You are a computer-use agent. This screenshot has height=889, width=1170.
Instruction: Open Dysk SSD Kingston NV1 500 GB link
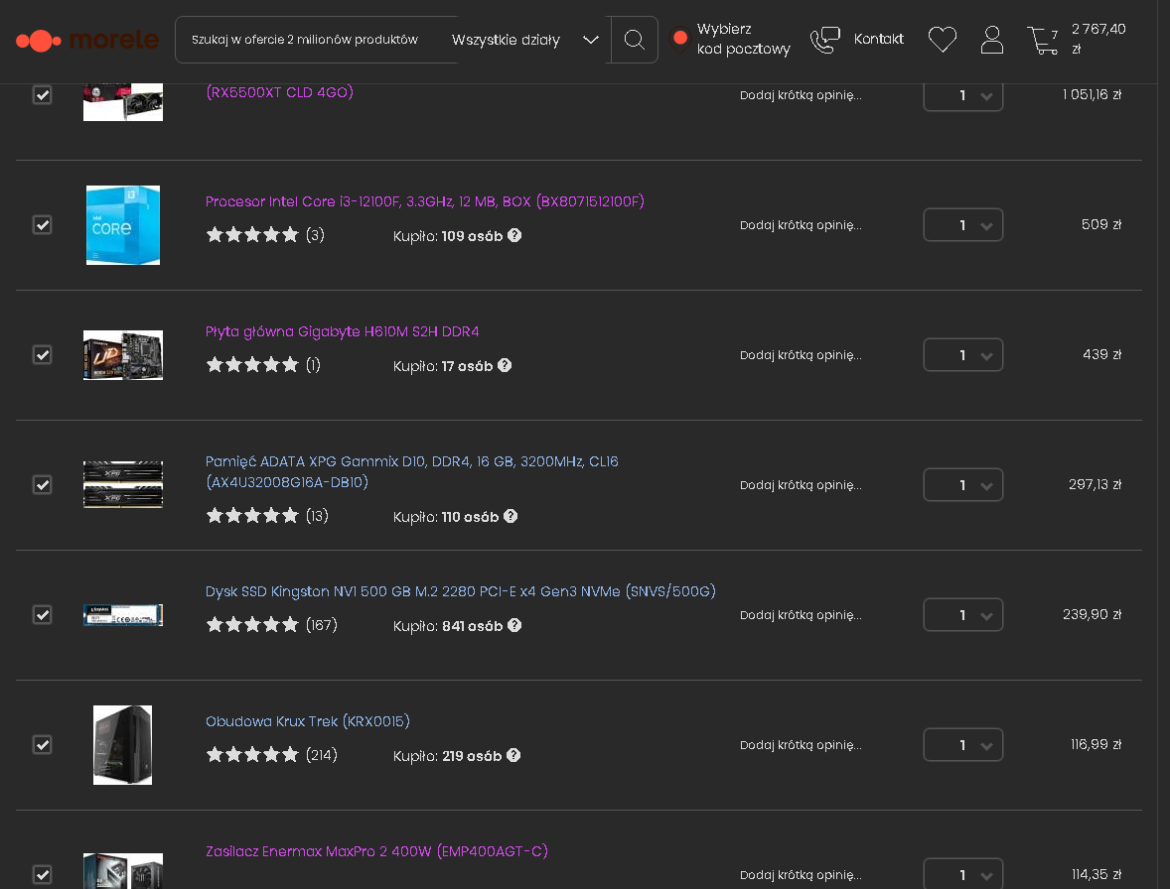tap(460, 591)
